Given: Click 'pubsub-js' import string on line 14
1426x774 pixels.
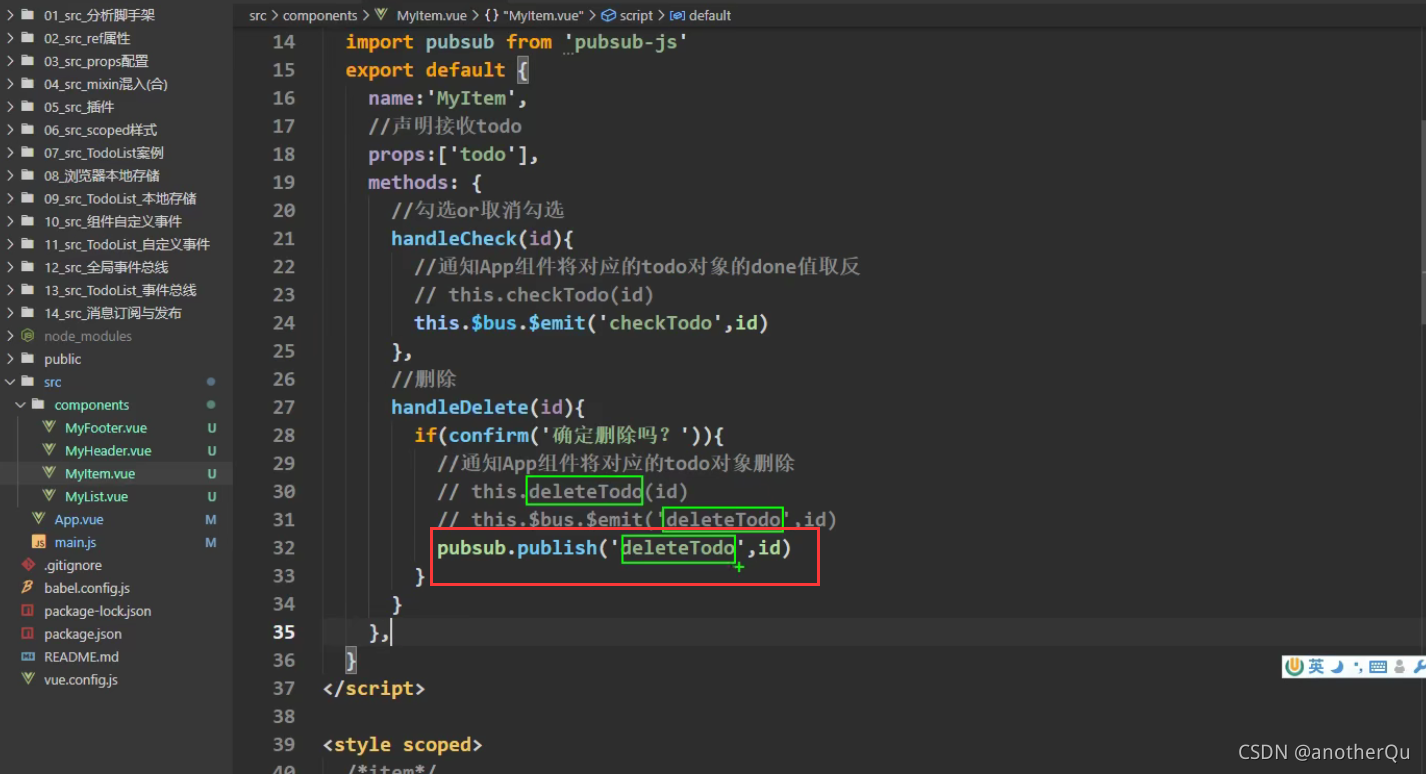Looking at the screenshot, I should coord(626,42).
